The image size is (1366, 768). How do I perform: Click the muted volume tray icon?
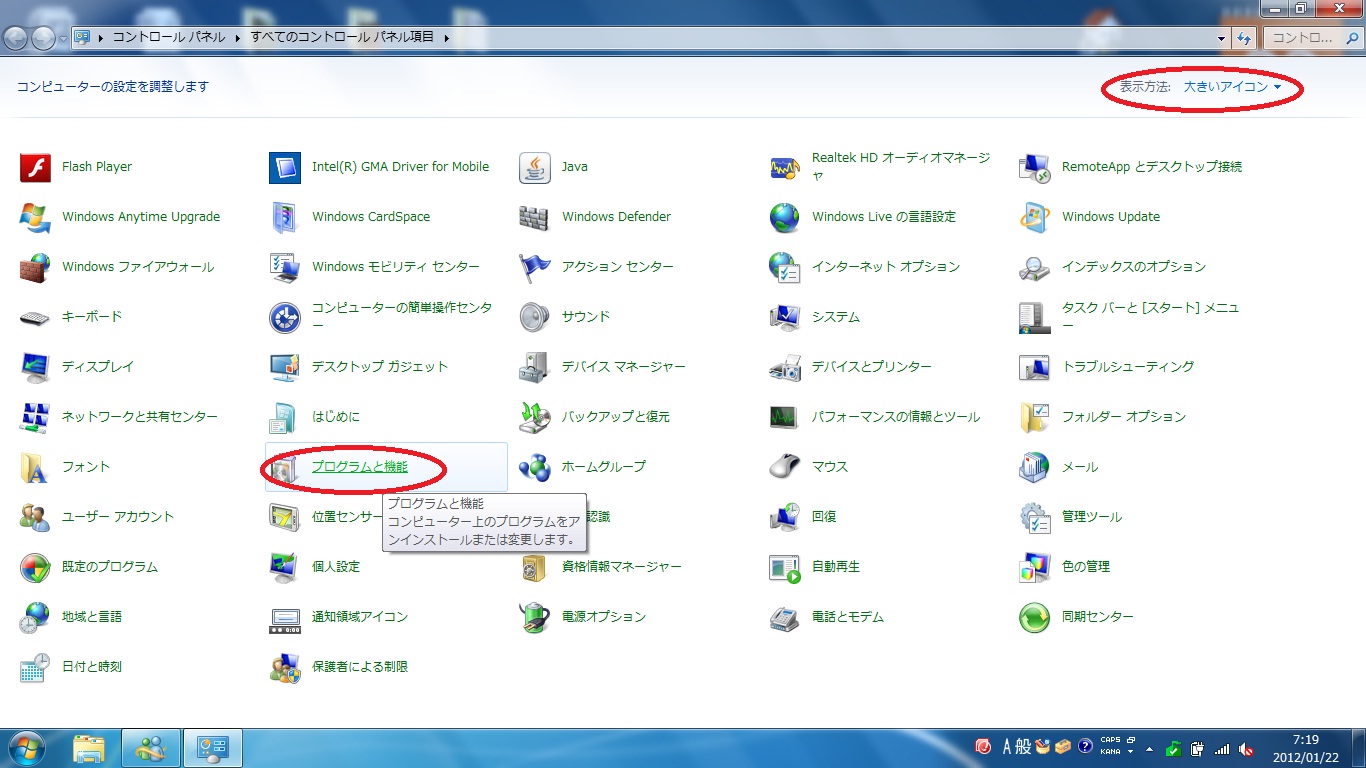tap(1245, 748)
